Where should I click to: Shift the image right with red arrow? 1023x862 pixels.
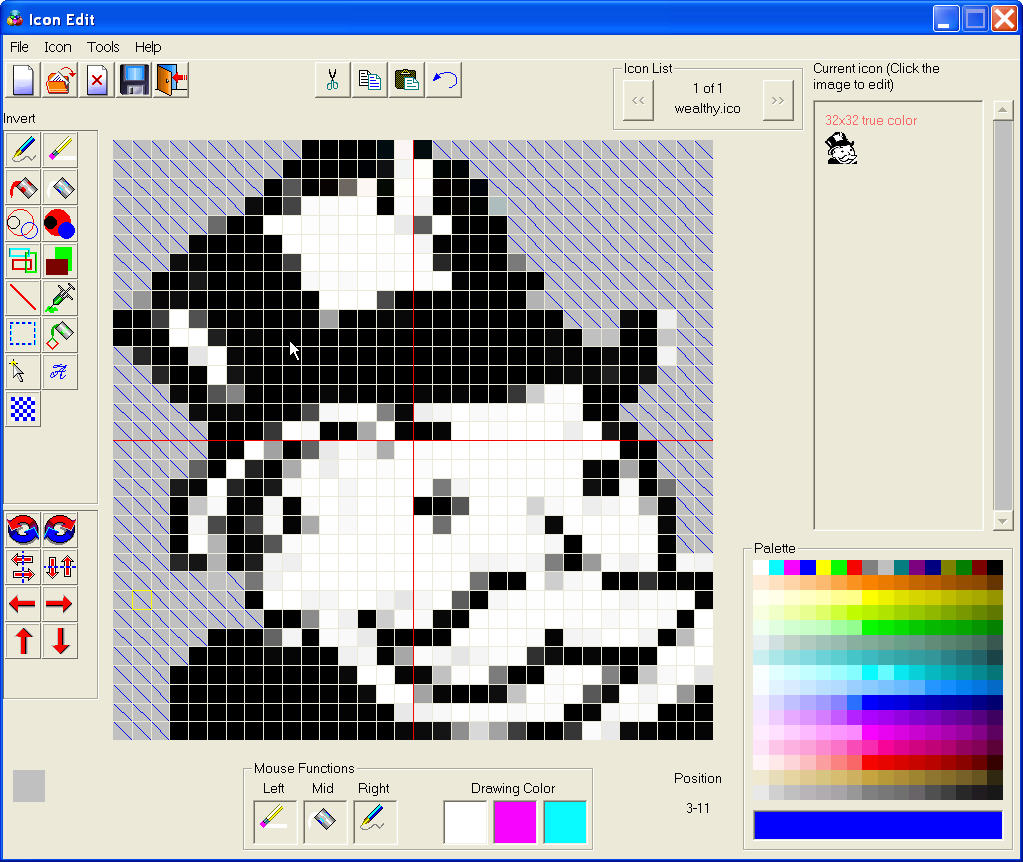(x=60, y=604)
